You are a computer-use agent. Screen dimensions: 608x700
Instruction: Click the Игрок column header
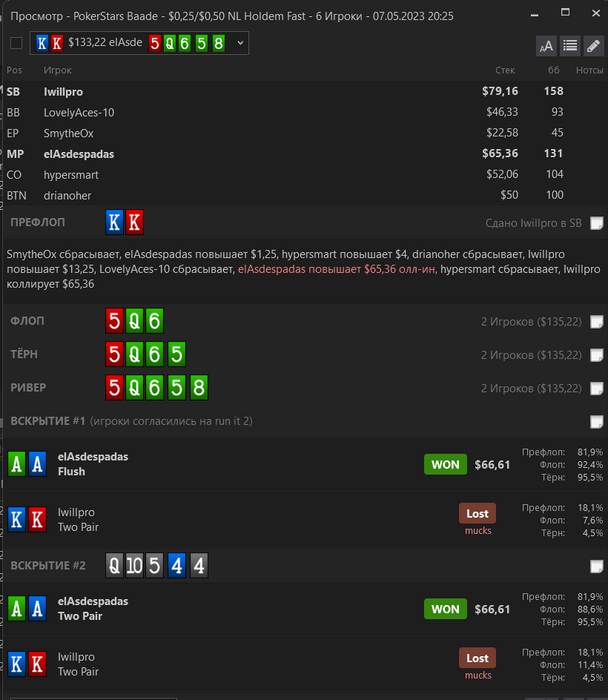[57, 70]
